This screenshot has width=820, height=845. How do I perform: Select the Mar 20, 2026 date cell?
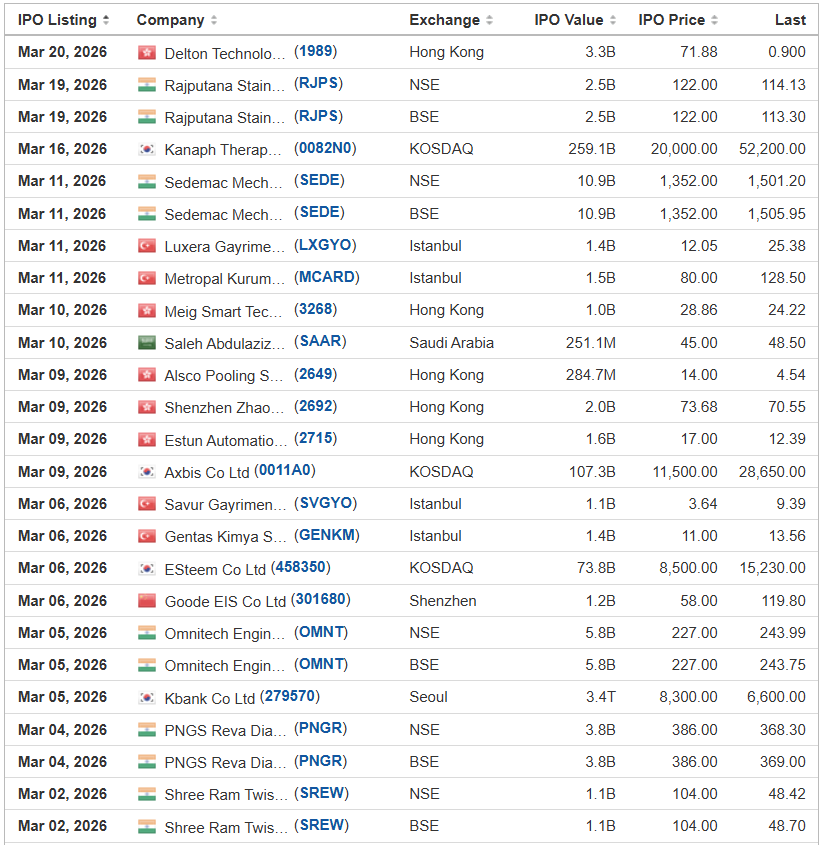(x=62, y=52)
